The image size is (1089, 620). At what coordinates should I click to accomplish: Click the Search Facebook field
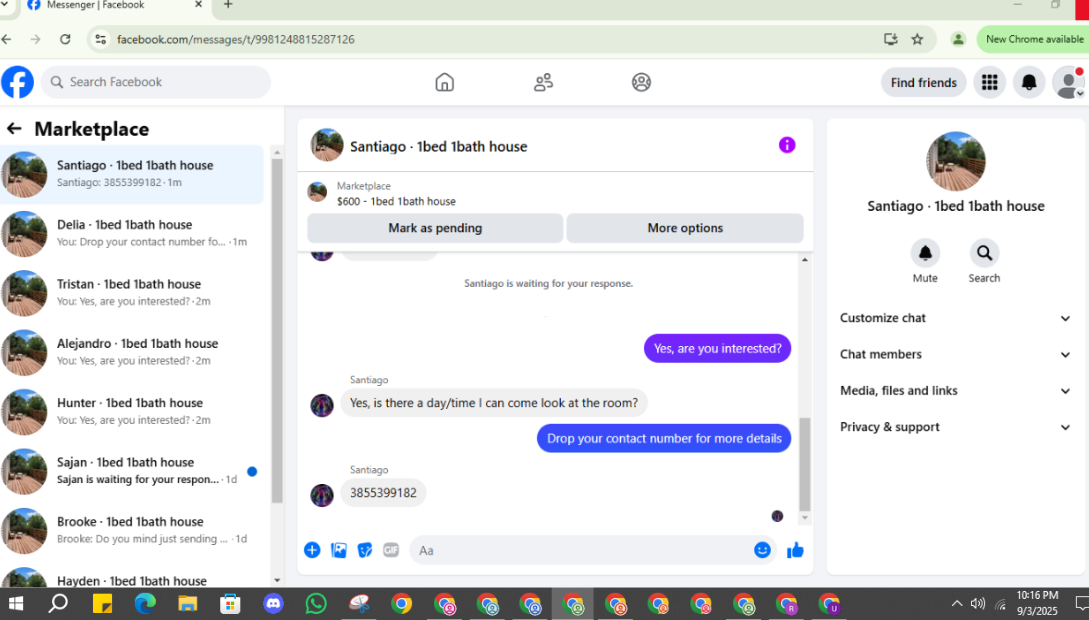coord(156,82)
